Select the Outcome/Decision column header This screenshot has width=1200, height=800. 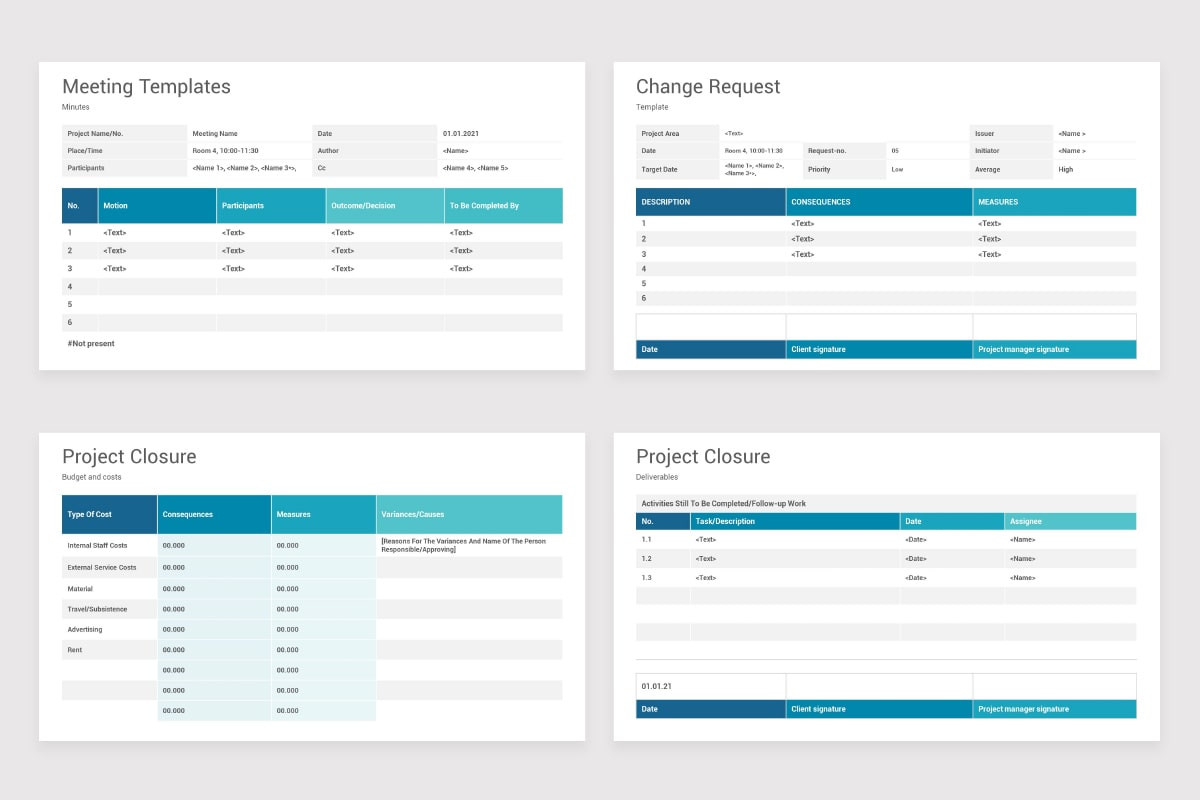pos(363,206)
